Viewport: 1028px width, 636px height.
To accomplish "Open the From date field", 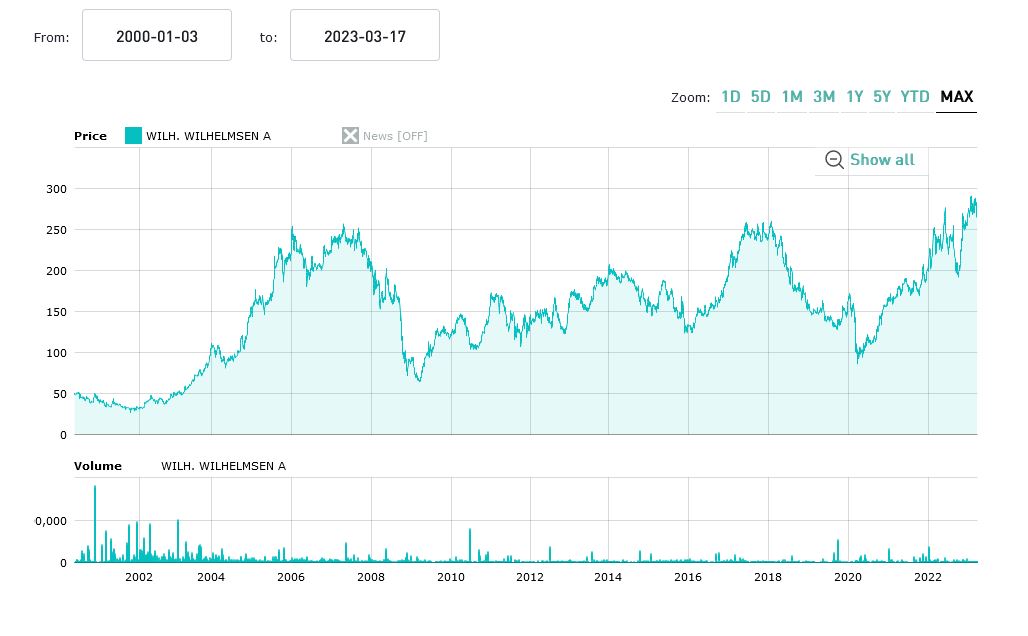I will (x=157, y=36).
